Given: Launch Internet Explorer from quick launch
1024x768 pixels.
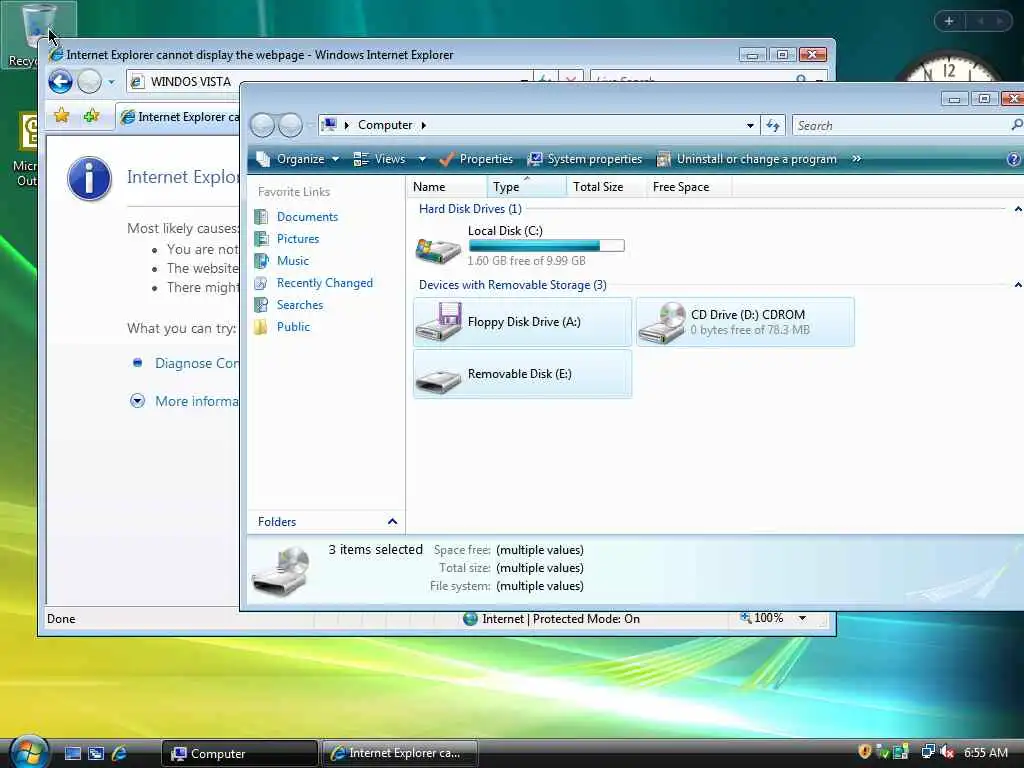Looking at the screenshot, I should (120, 753).
